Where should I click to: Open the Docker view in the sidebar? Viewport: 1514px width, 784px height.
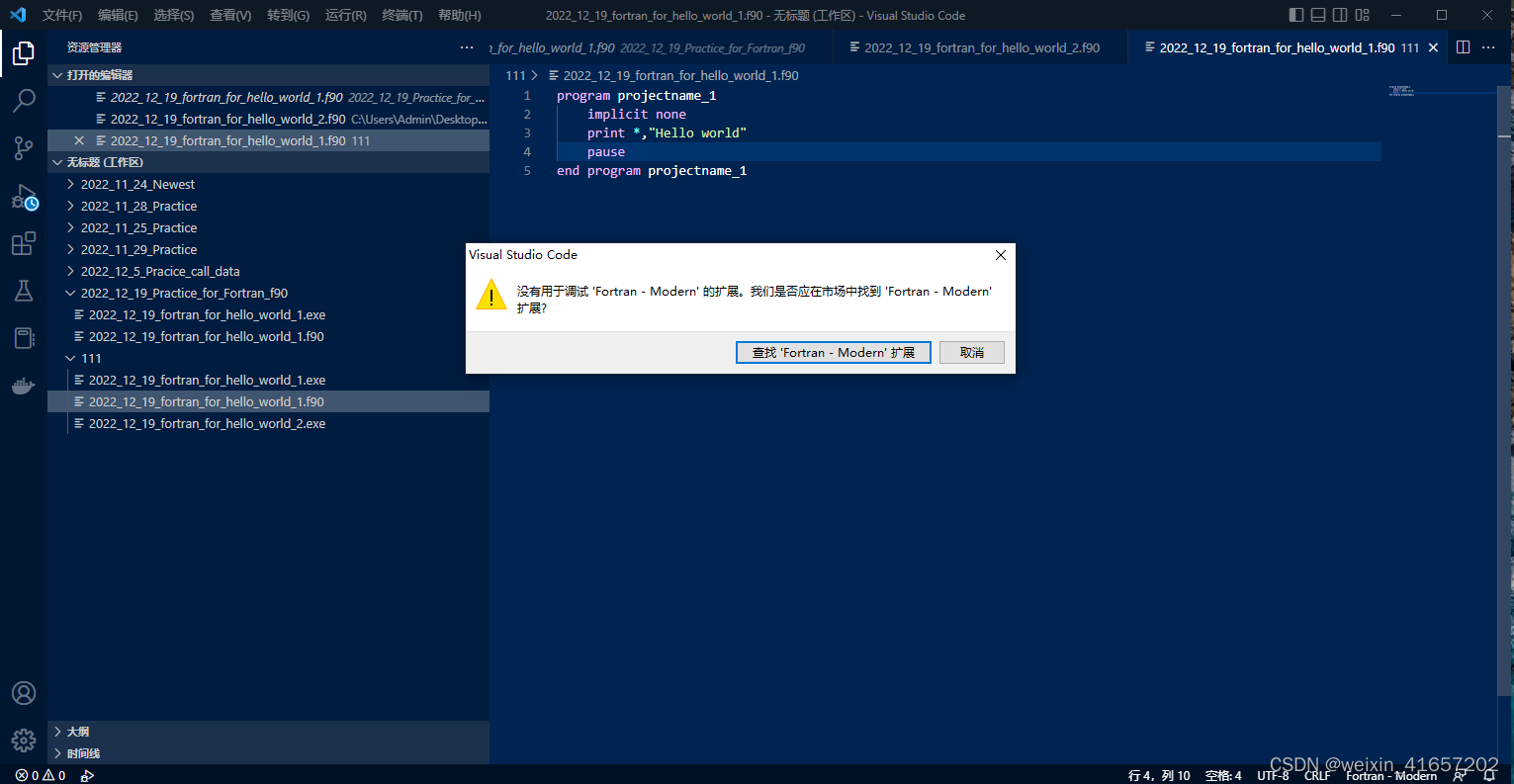tap(24, 386)
